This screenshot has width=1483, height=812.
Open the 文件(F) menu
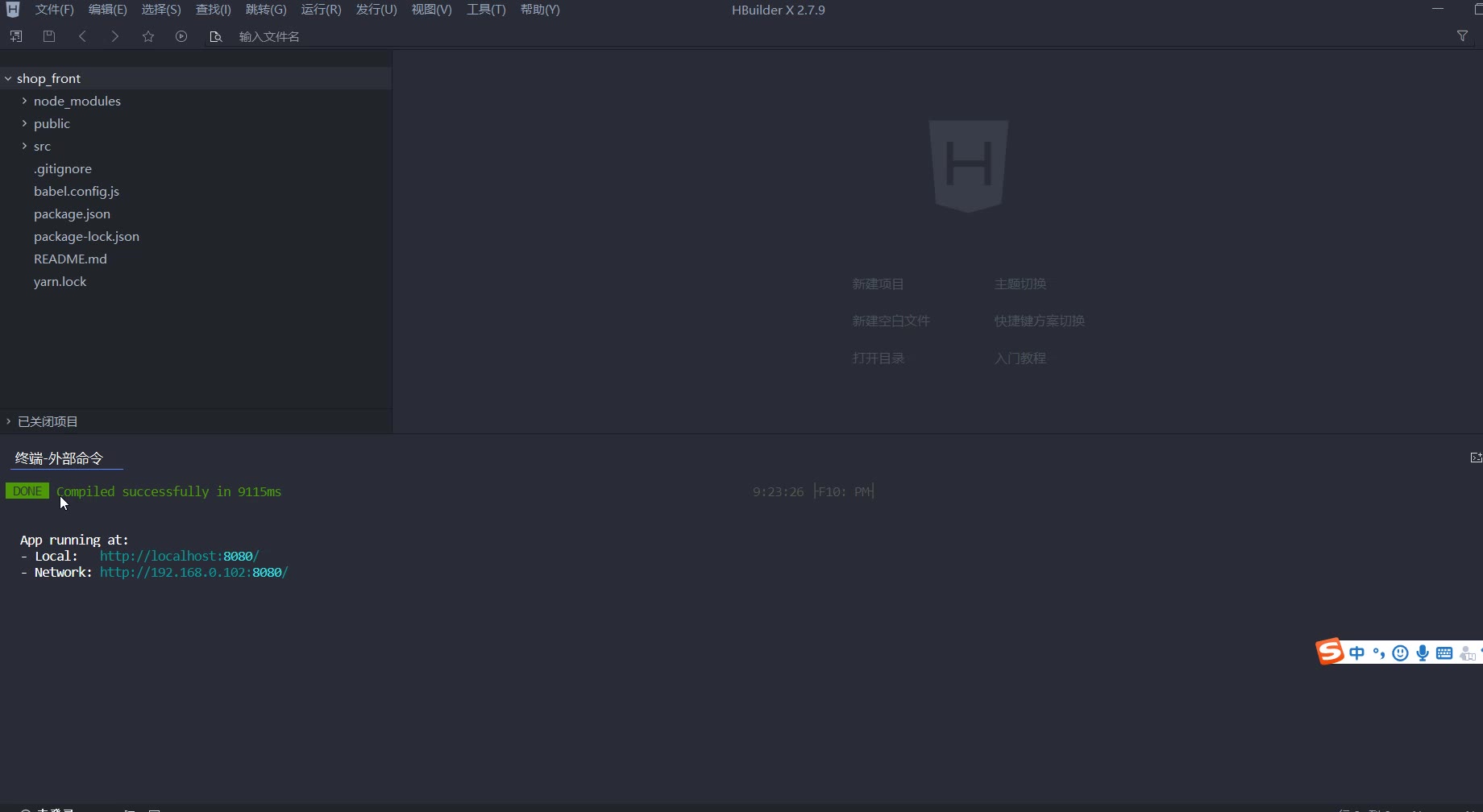pos(54,10)
